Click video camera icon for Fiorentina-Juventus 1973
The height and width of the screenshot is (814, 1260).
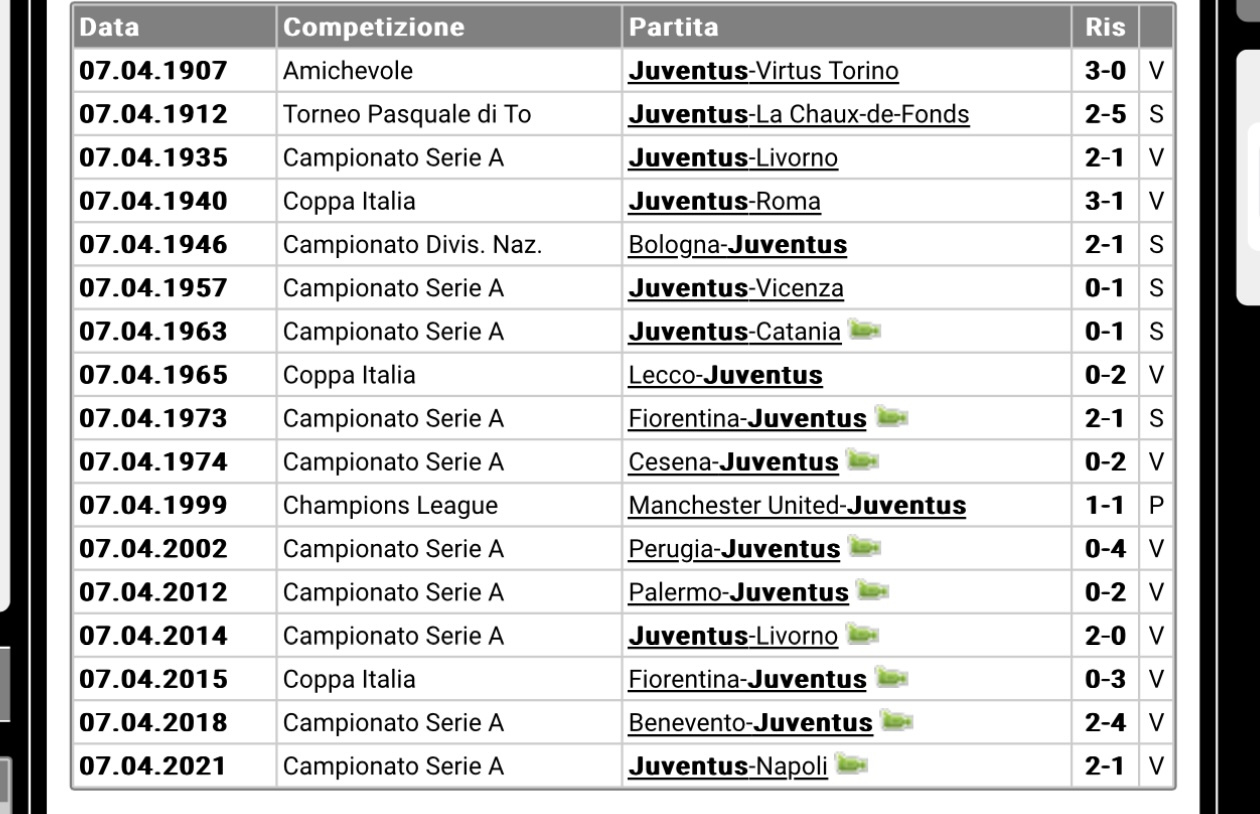tap(889, 418)
